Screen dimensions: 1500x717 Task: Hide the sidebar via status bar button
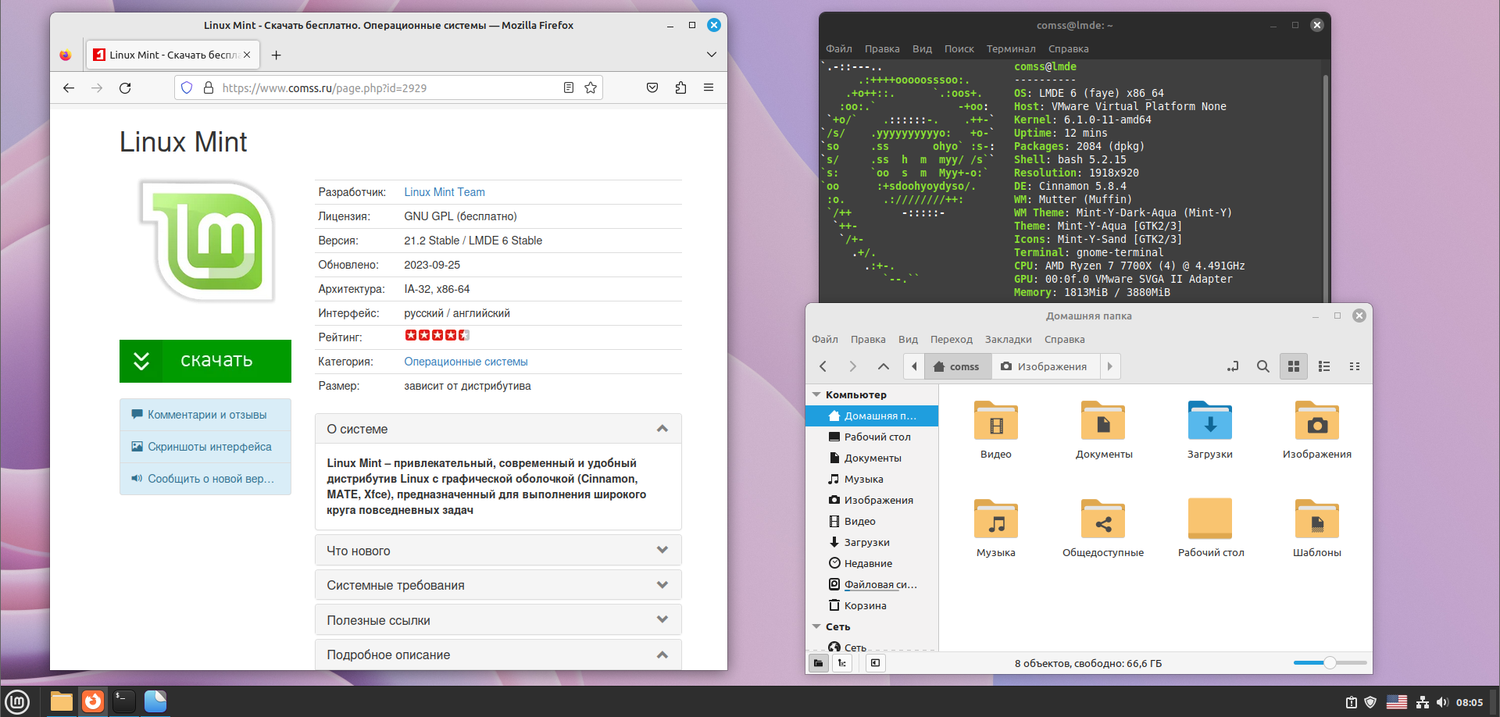coord(875,663)
